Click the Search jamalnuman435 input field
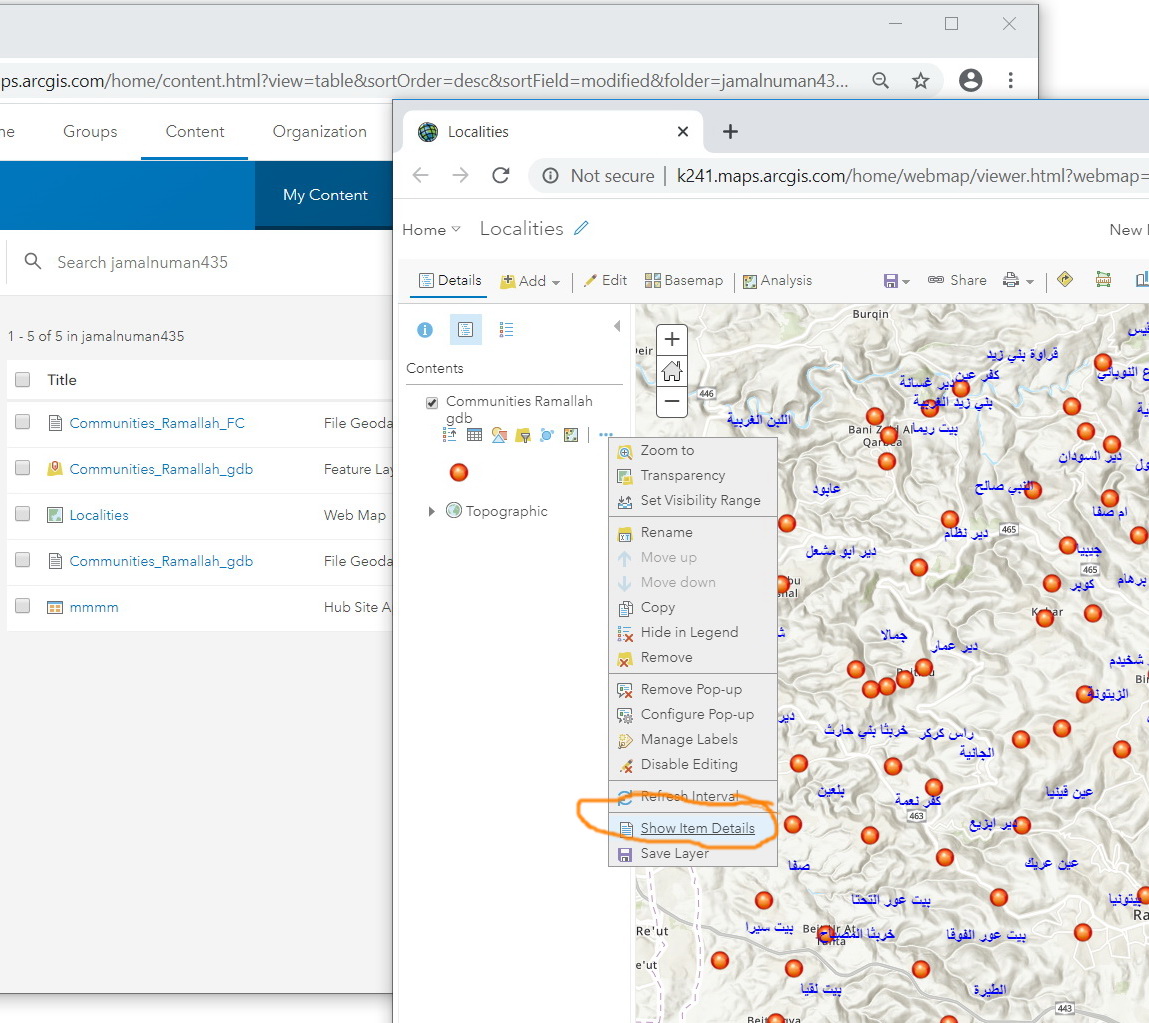1149x1023 pixels. [x=142, y=262]
